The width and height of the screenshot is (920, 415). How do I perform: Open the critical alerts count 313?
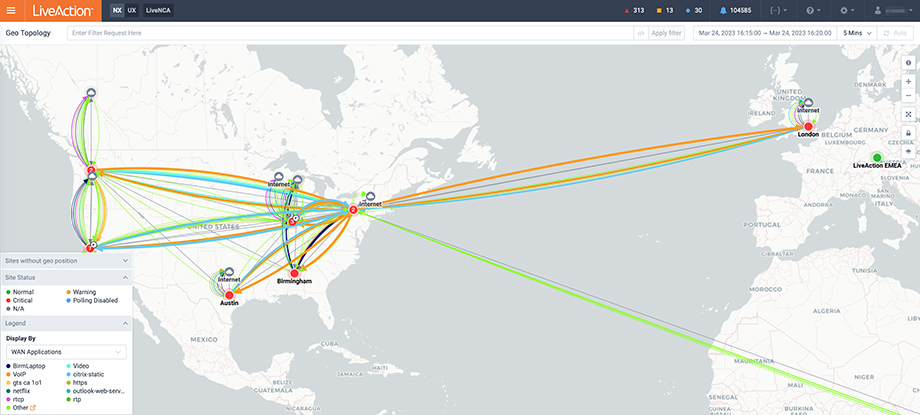(631, 10)
